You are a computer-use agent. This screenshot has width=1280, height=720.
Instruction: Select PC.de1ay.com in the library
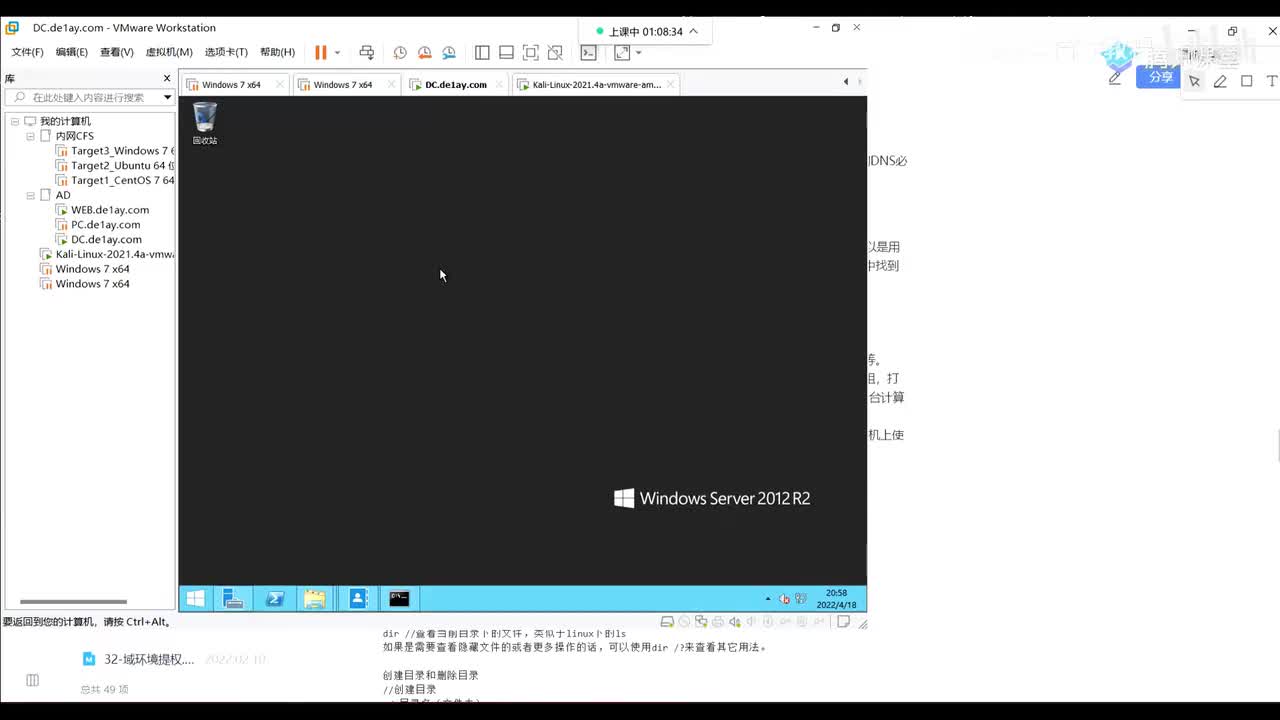98,225
